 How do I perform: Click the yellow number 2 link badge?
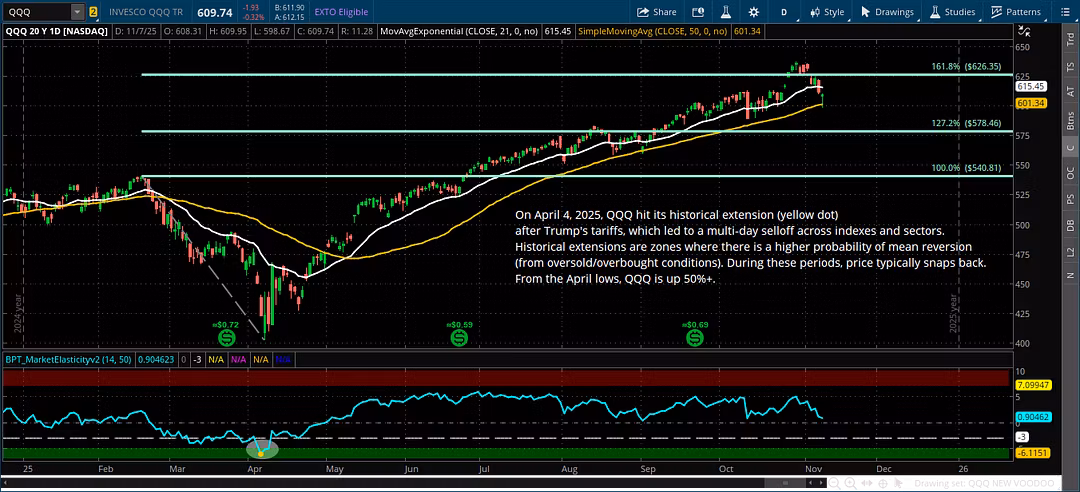tap(93, 12)
